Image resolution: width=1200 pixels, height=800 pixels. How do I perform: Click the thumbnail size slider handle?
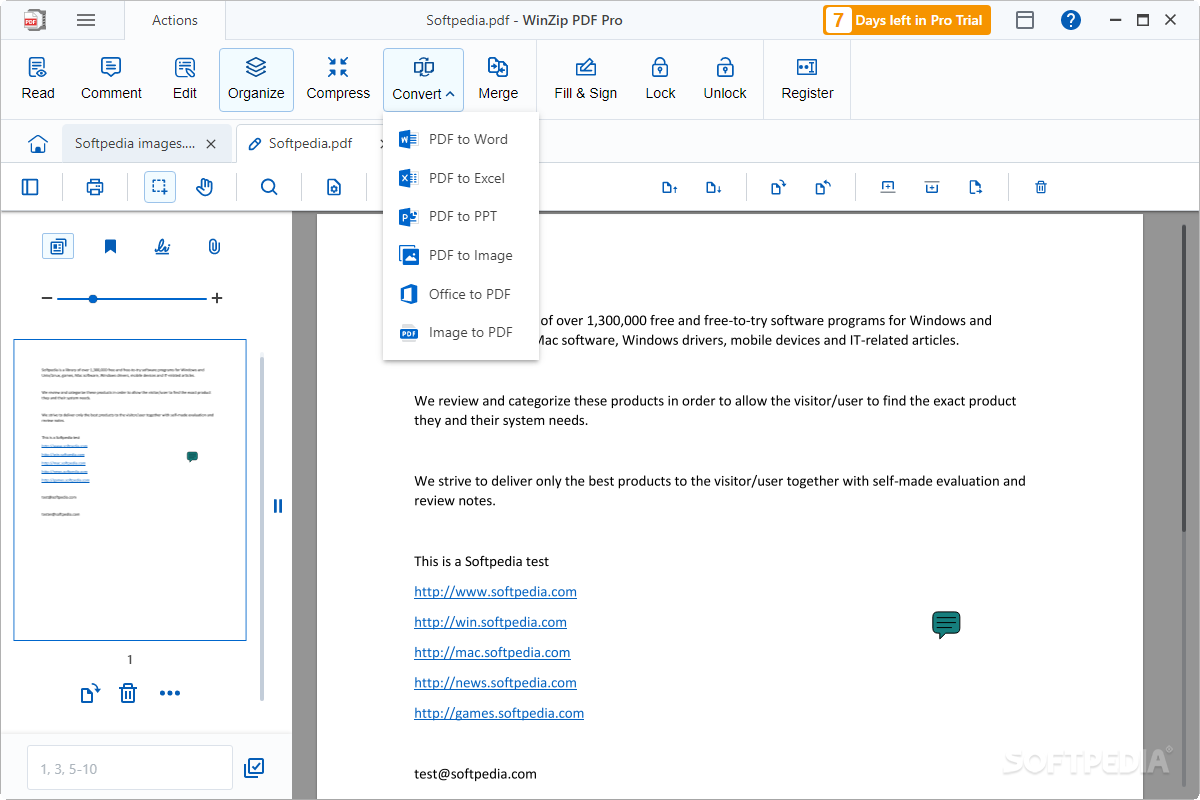click(93, 298)
